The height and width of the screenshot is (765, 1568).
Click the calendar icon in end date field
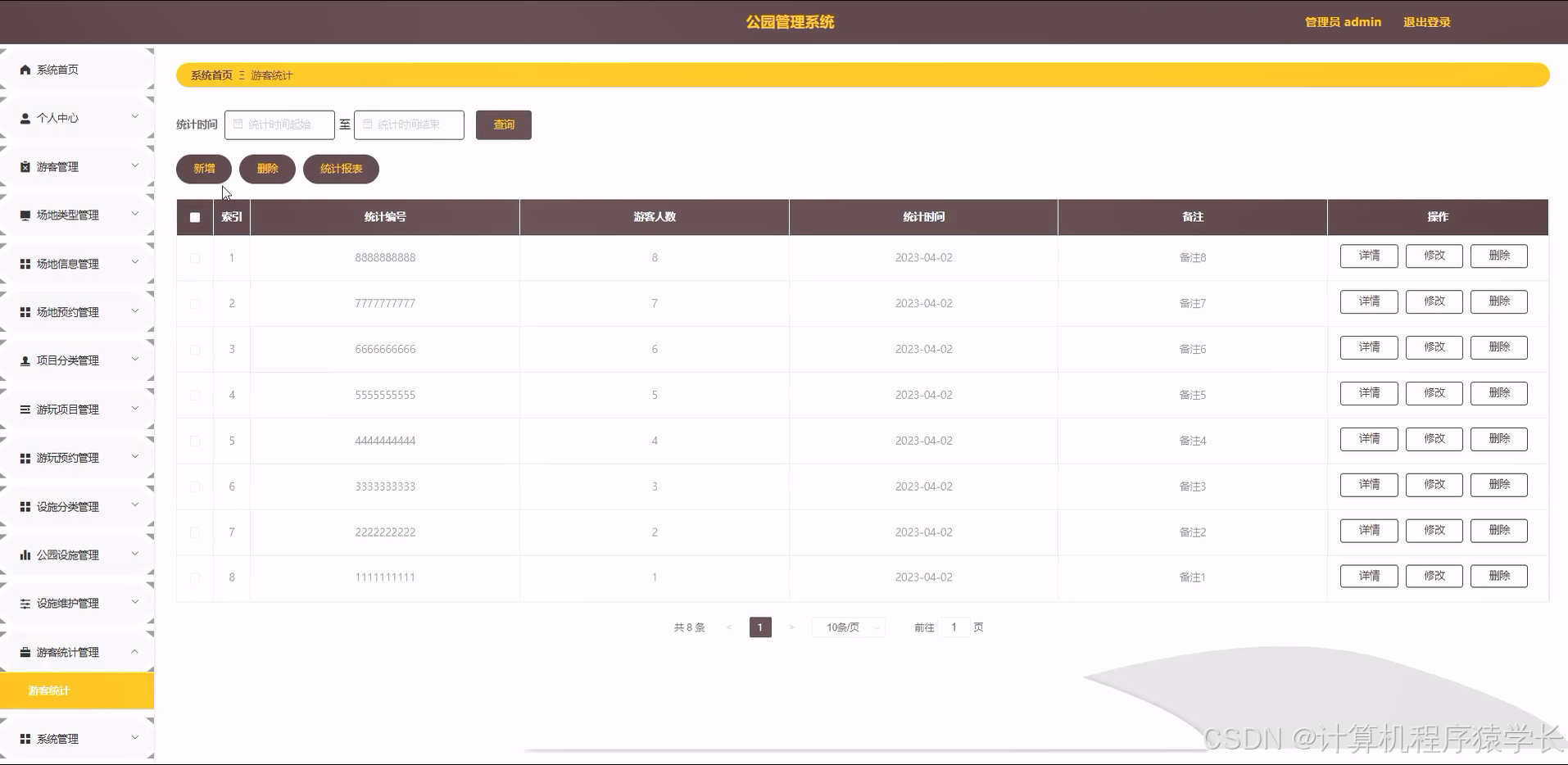(x=368, y=124)
